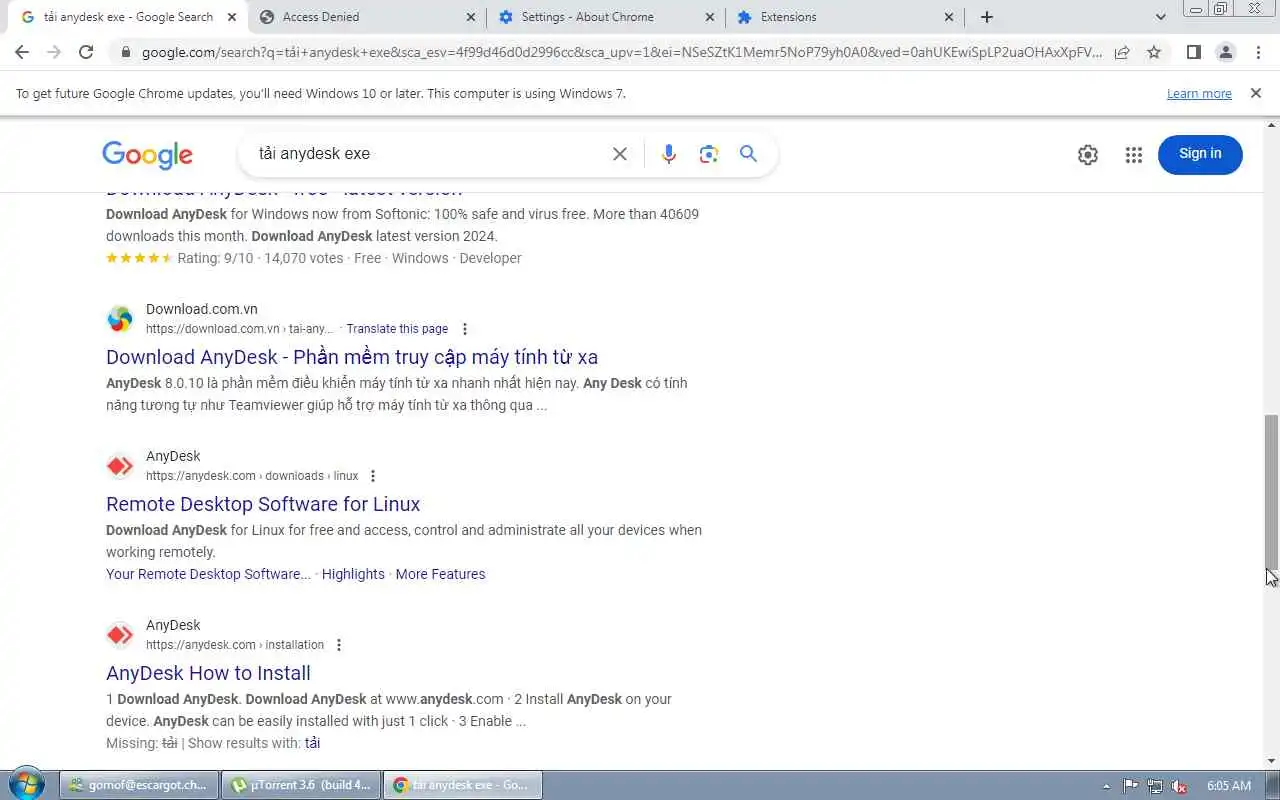The width and height of the screenshot is (1280, 800).
Task: Select the tải anydesk exe Google Search tab
Action: tap(128, 17)
